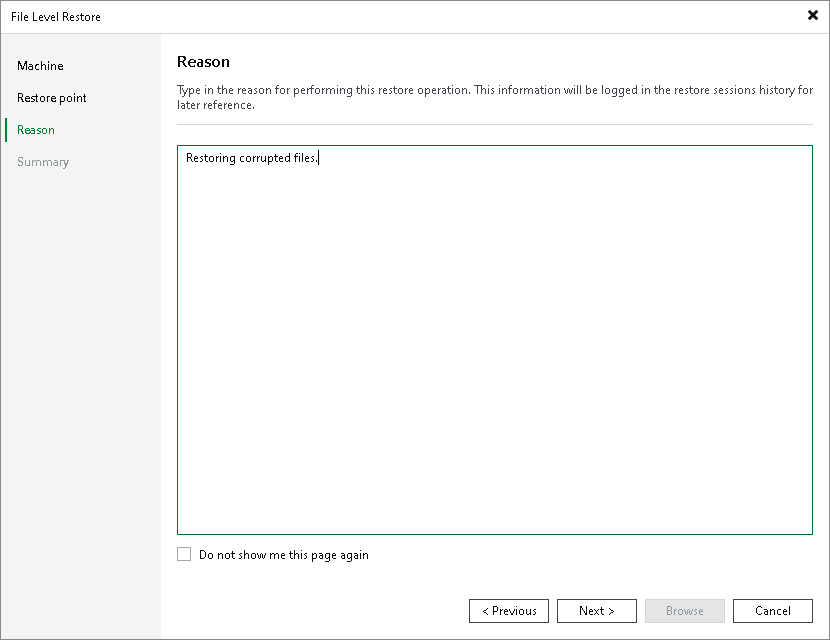Go back with the Previous button
Image resolution: width=830 pixels, height=640 pixels.
pos(509,611)
